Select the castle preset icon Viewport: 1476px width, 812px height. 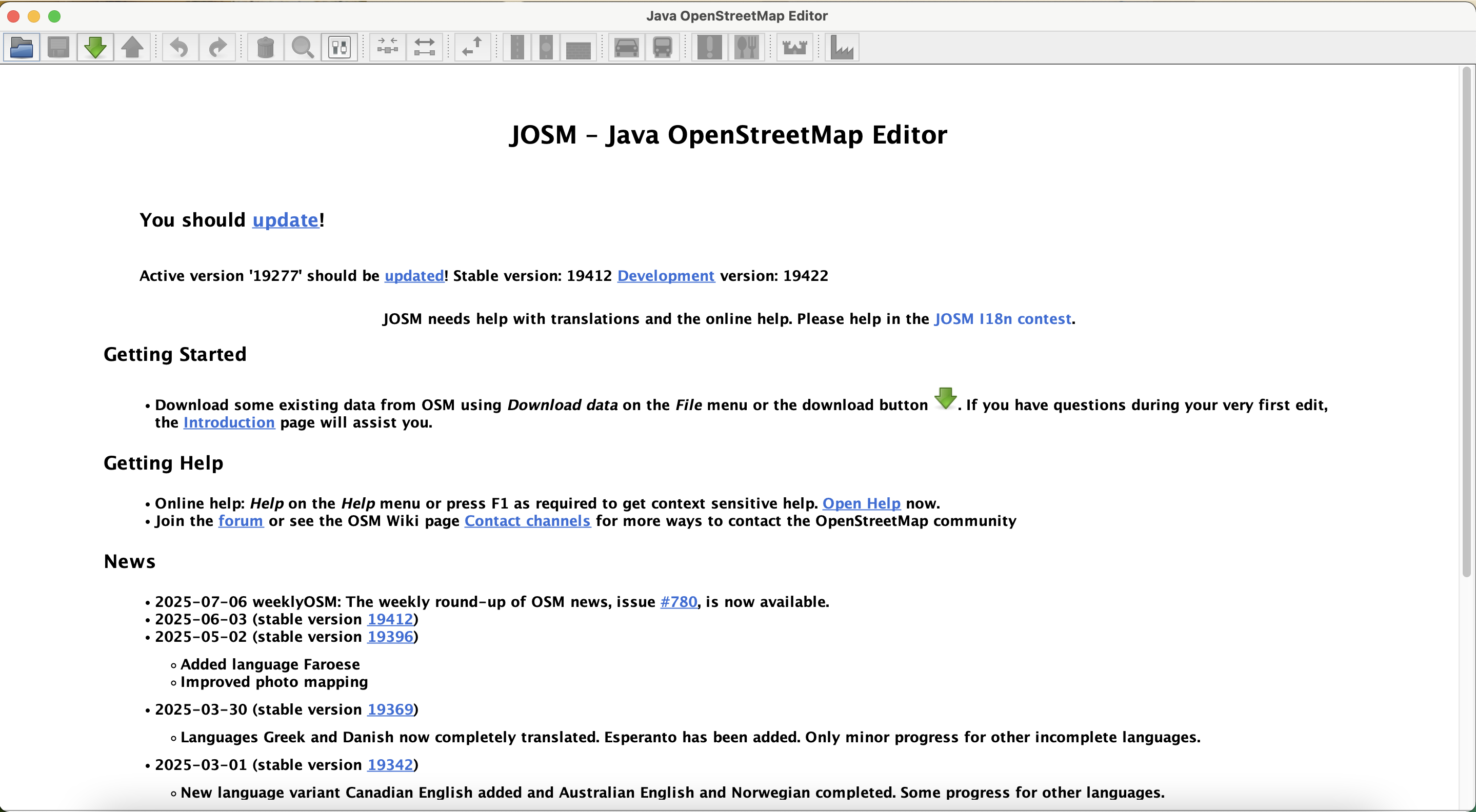(795, 48)
